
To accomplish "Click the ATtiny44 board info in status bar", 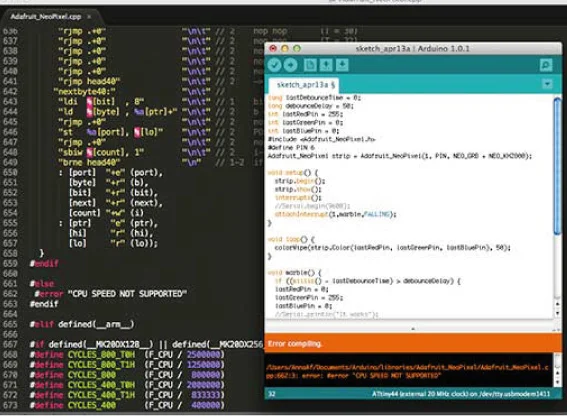I will tap(461, 394).
